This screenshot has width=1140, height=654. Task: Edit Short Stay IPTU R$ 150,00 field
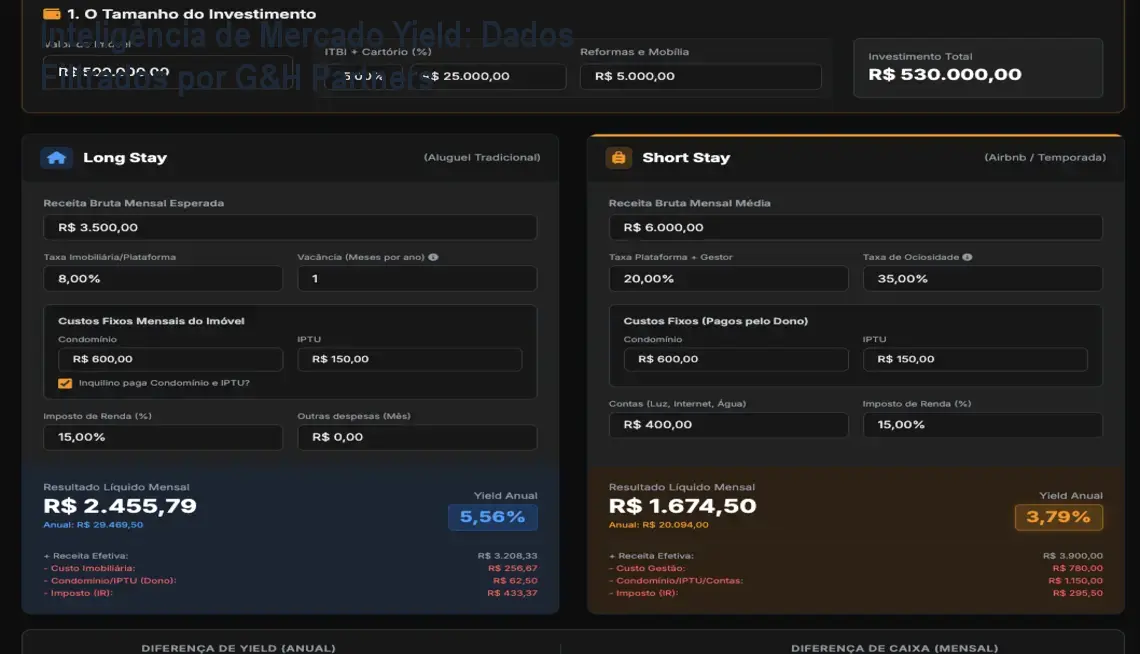pos(975,359)
